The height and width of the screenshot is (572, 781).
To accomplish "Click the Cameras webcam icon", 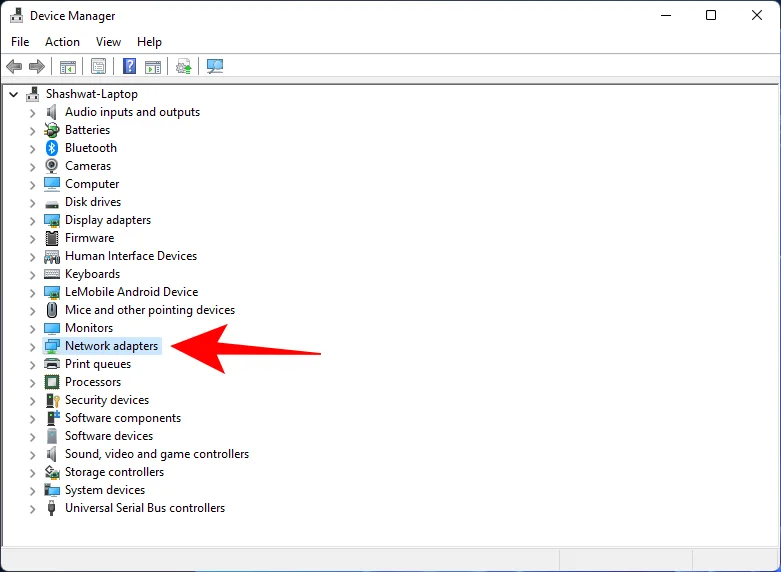I will tap(52, 166).
